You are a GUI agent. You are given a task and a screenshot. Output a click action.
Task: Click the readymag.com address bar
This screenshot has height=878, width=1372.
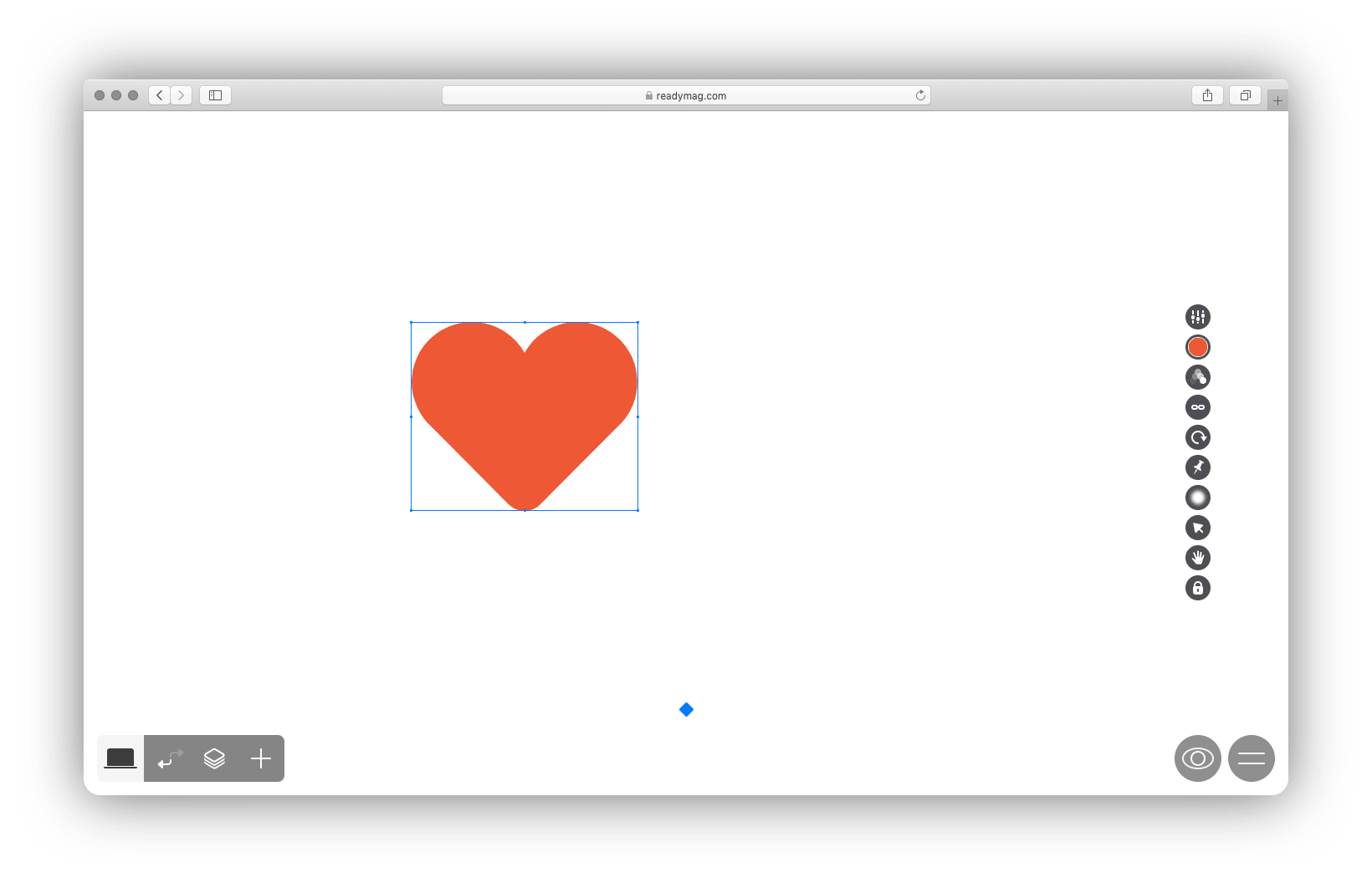(686, 95)
